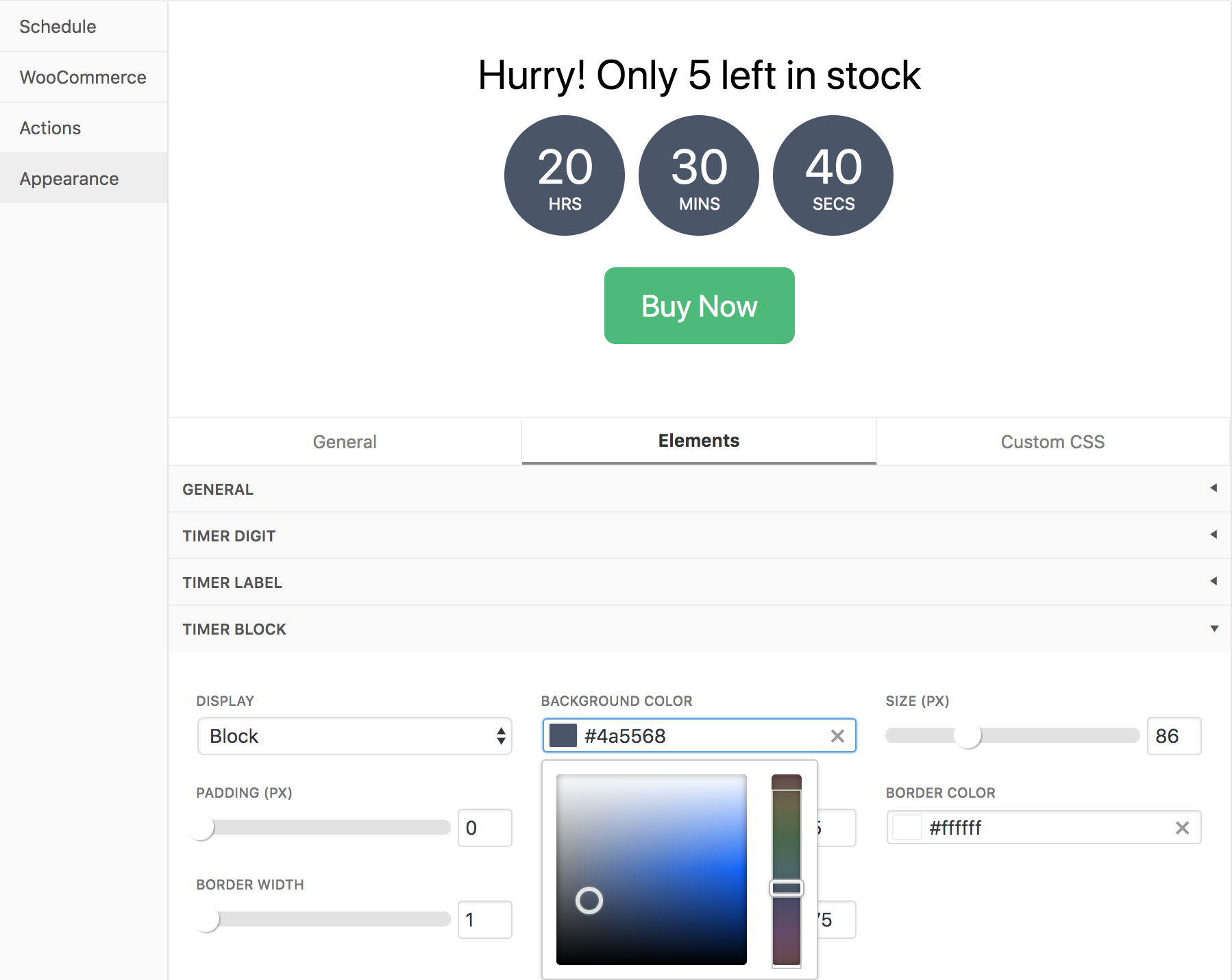Image resolution: width=1232 pixels, height=980 pixels.
Task: Click the white border color swatch
Action: pos(907,828)
